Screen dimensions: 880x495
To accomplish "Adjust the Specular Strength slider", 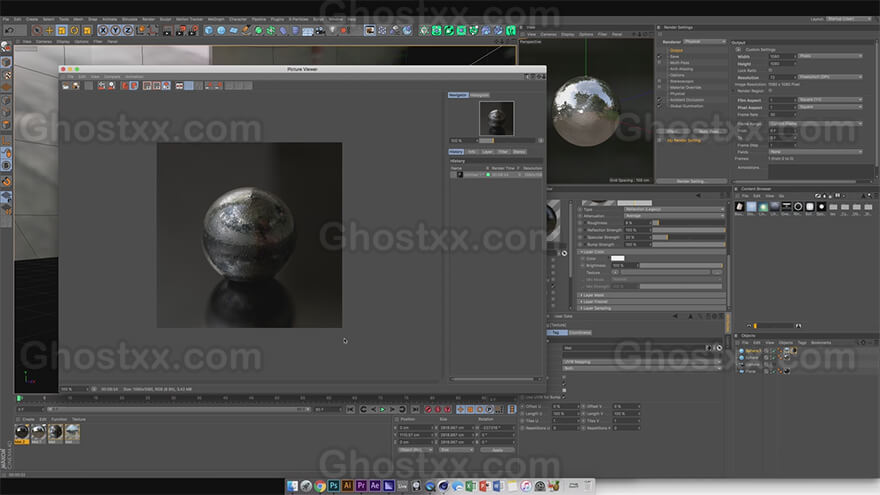I will coord(689,237).
